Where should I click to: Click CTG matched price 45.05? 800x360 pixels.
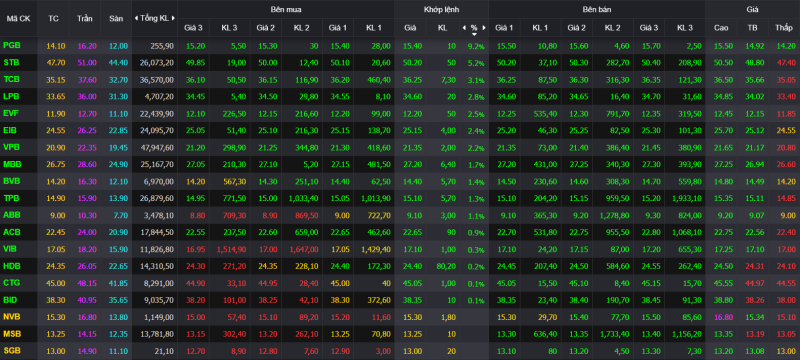412,283
